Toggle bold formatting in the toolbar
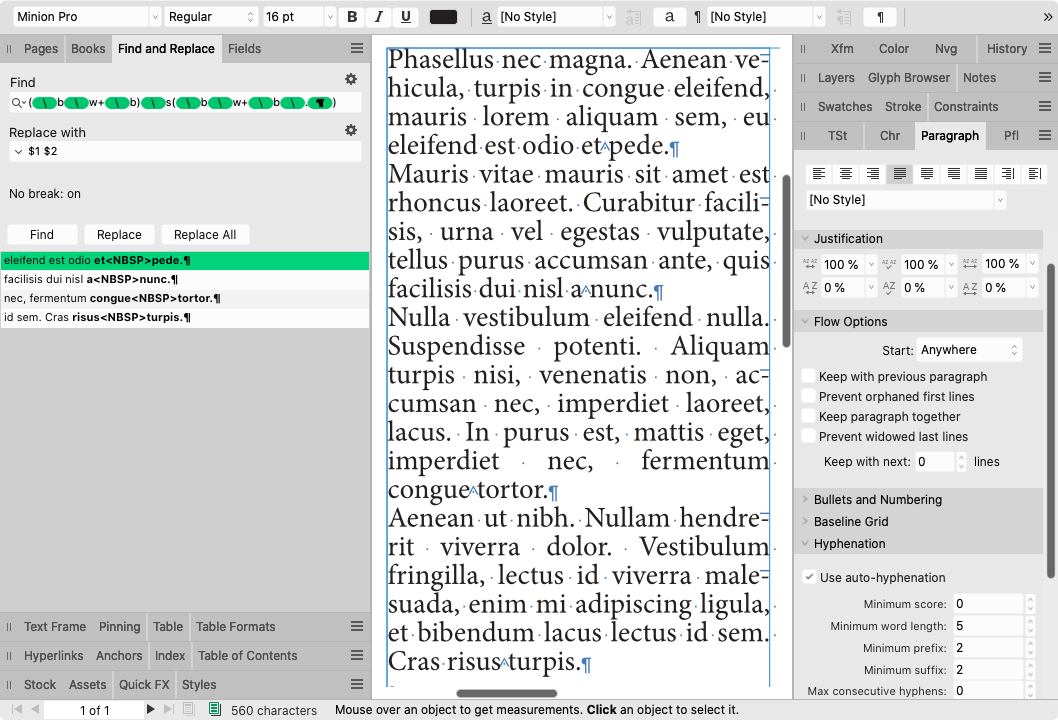The image size is (1058, 720). tap(351, 16)
